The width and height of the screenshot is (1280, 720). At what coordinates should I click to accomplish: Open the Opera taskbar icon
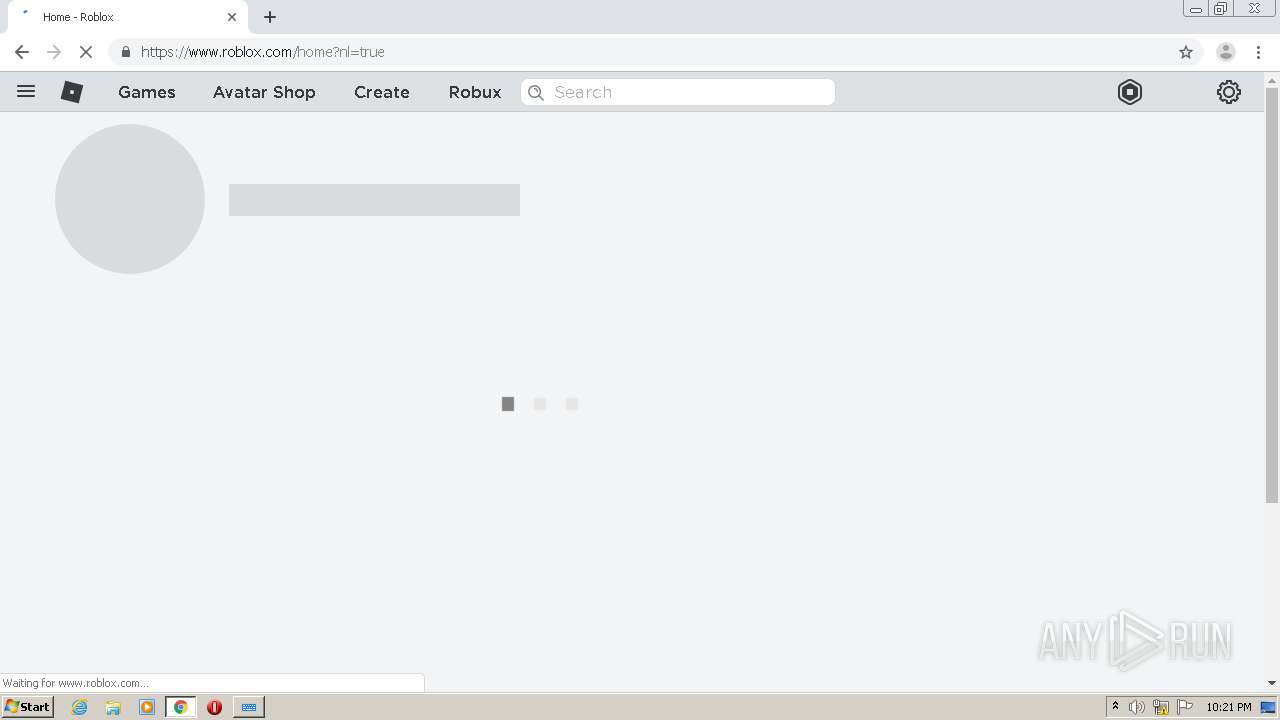pyautogui.click(x=214, y=707)
